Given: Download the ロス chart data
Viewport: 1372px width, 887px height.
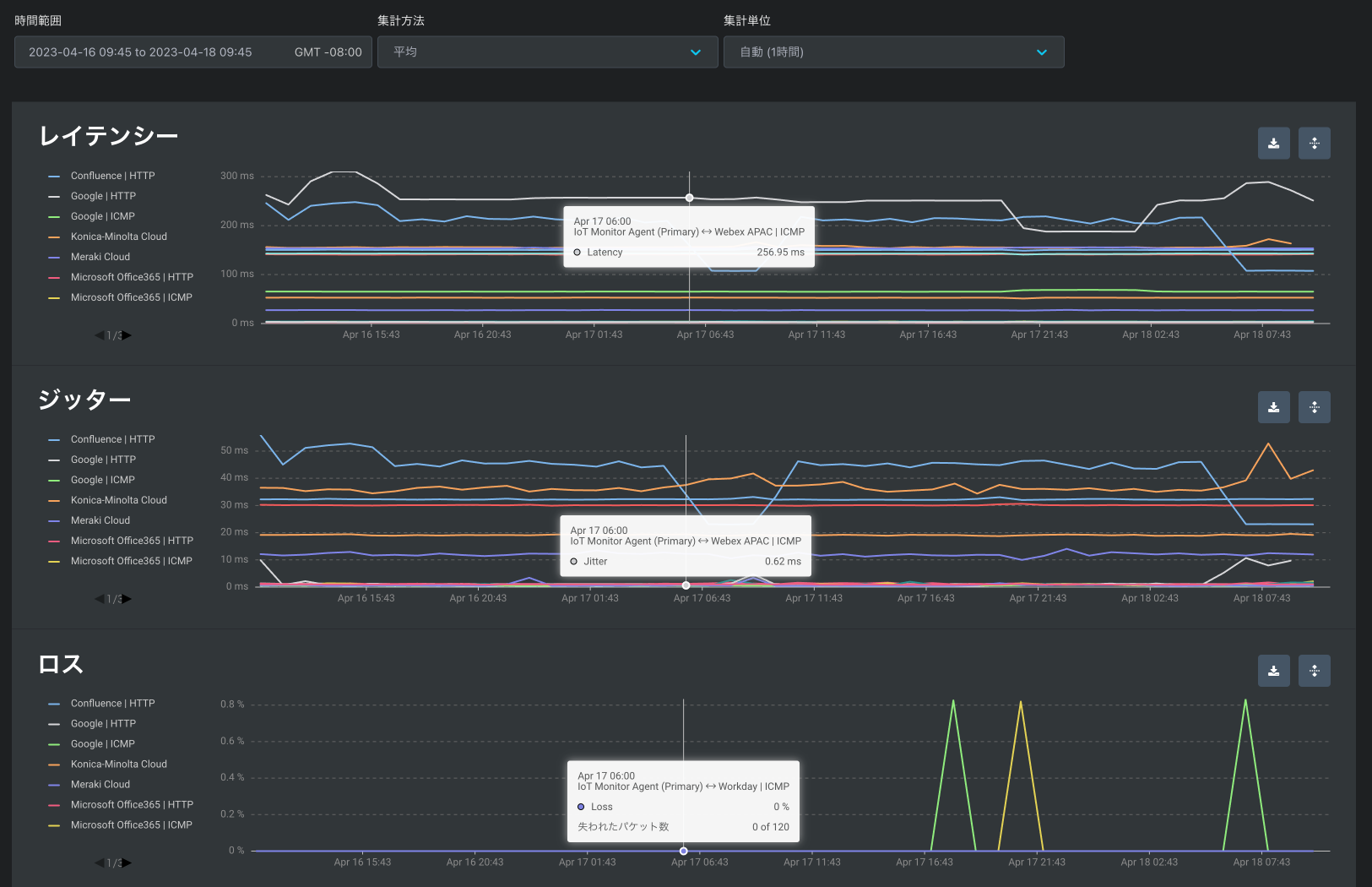Looking at the screenshot, I should [x=1273, y=671].
